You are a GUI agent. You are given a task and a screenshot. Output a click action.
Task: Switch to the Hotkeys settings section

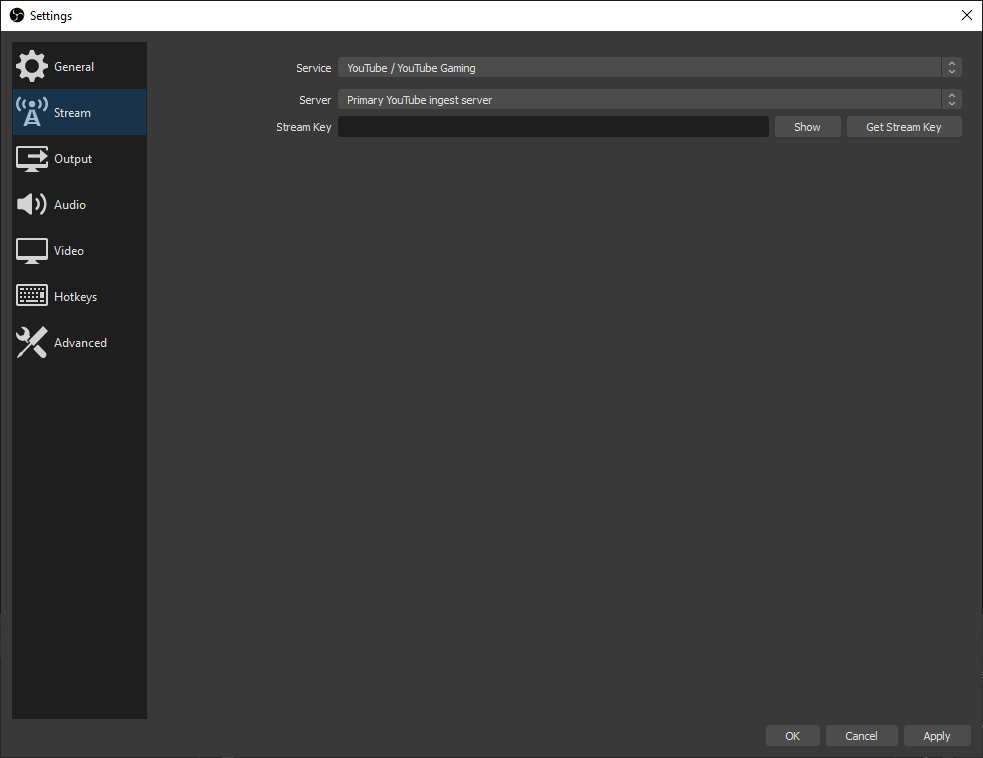coord(75,295)
